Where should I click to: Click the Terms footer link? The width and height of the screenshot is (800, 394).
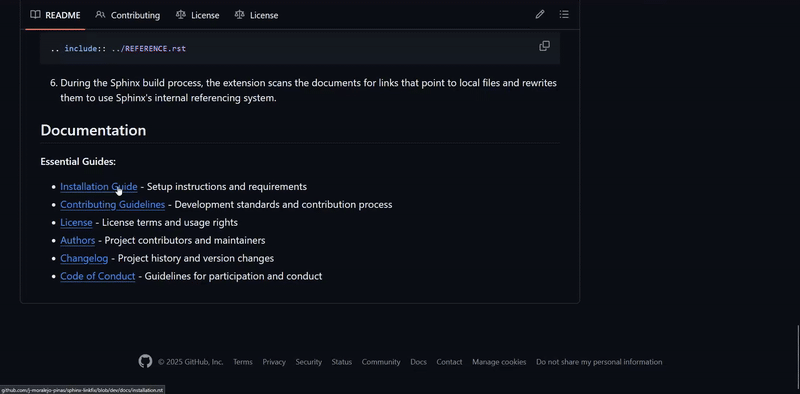pyautogui.click(x=243, y=362)
